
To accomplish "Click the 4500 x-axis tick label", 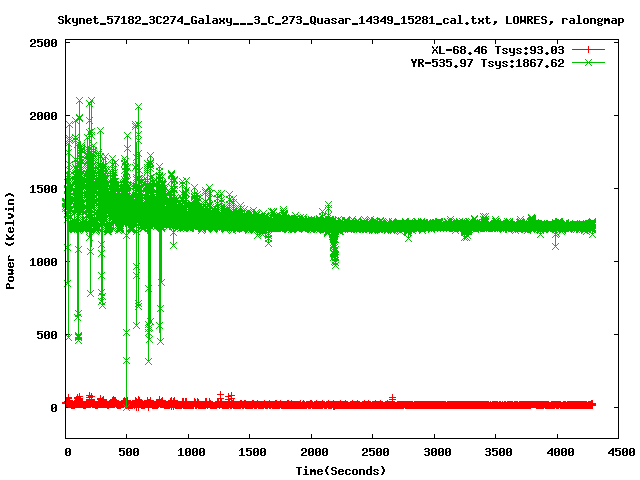I will 621,452.
